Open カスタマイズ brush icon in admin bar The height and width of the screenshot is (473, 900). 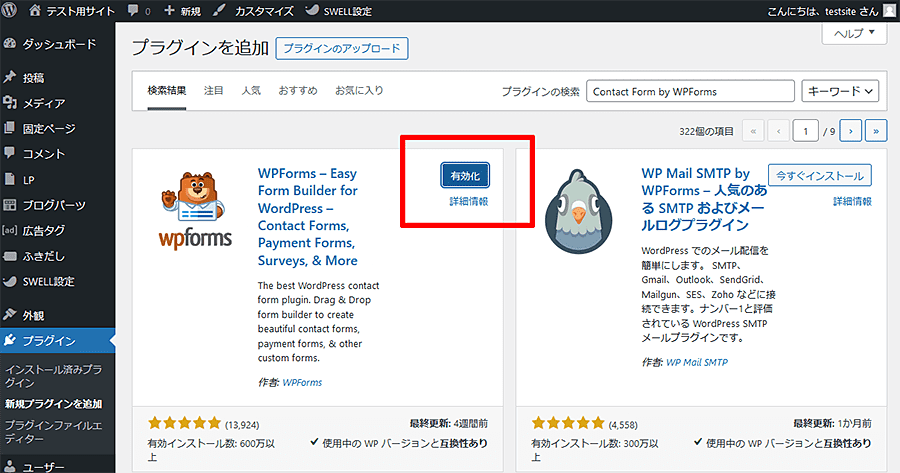(219, 10)
